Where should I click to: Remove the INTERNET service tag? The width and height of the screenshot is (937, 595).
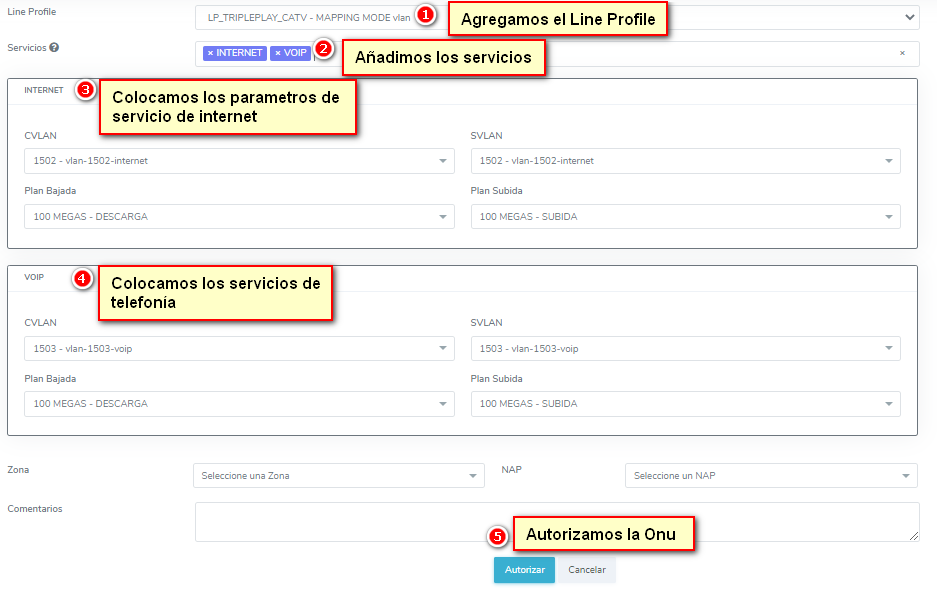click(x=210, y=53)
